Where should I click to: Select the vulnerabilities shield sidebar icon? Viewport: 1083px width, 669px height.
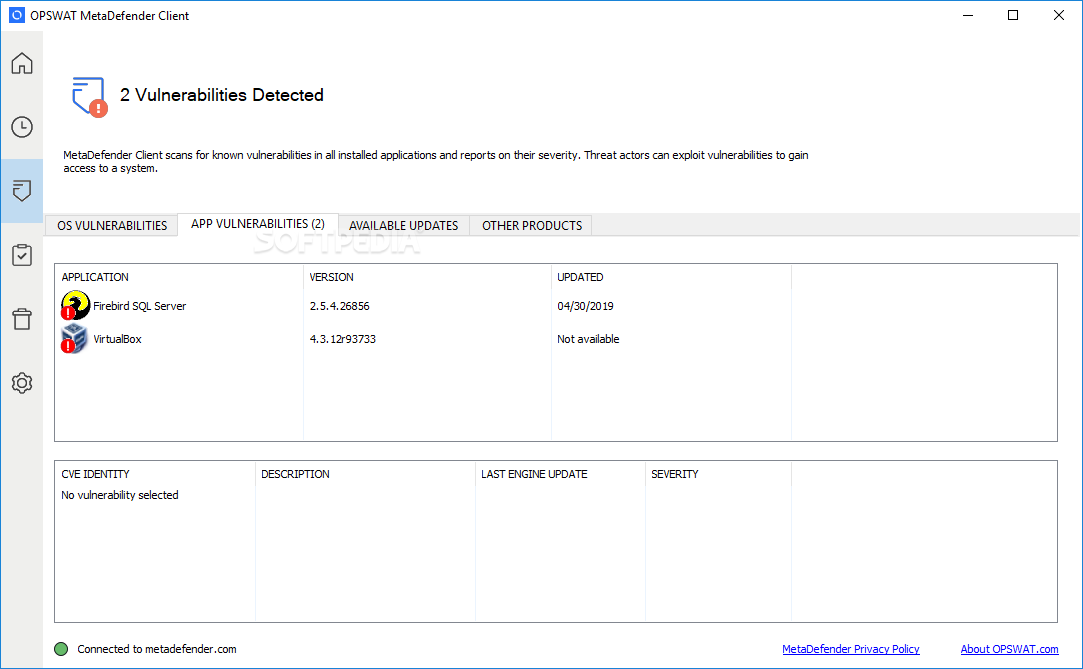point(22,191)
